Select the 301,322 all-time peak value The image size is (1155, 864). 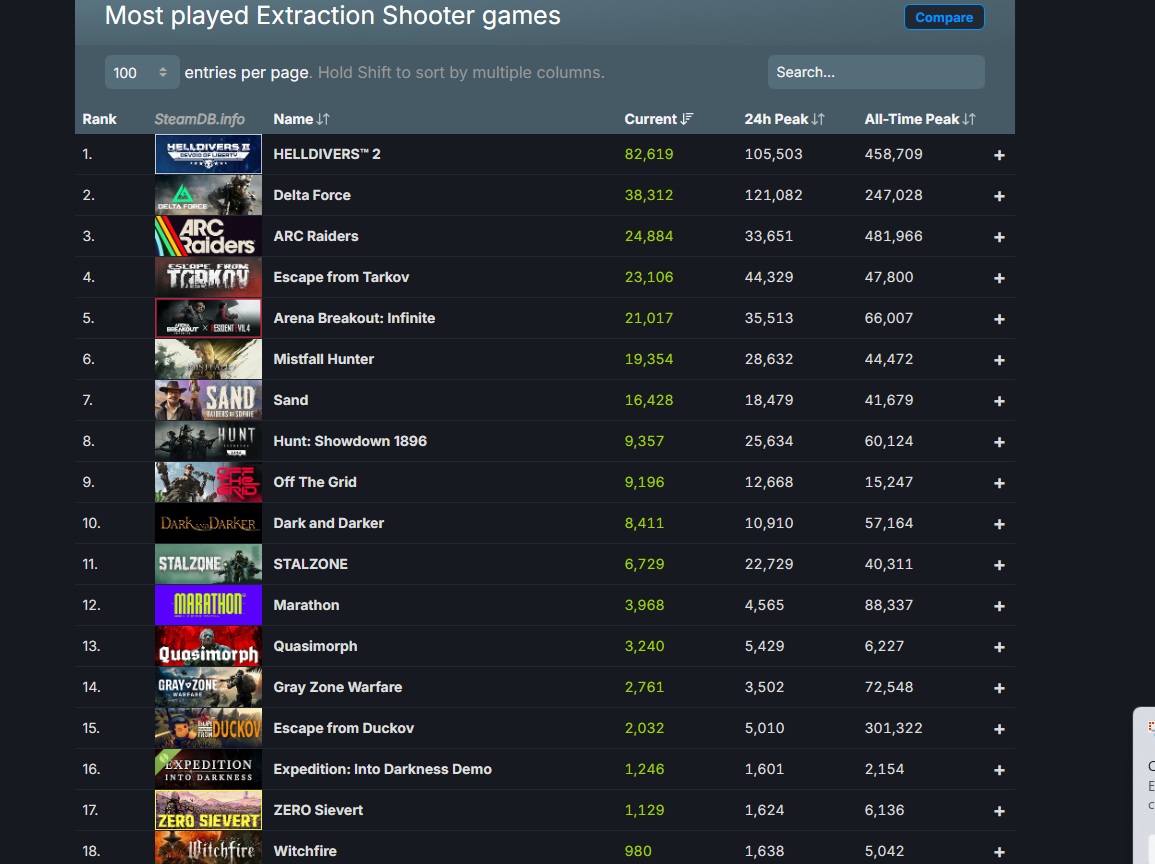click(x=894, y=728)
